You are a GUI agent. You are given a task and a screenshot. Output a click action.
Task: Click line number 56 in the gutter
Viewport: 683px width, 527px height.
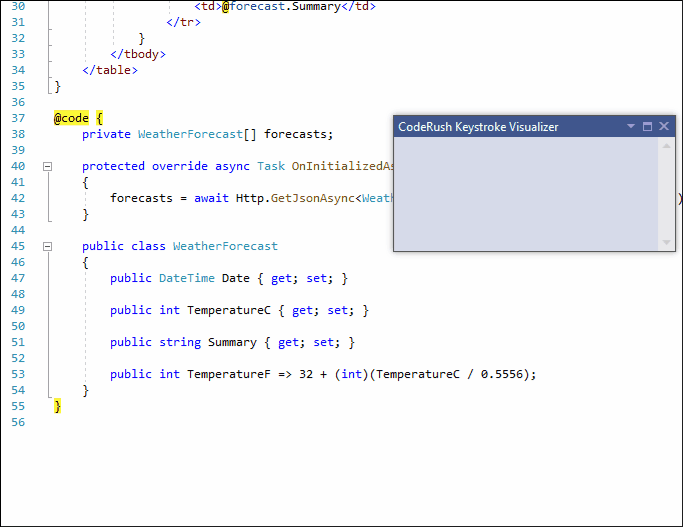tap(18, 422)
